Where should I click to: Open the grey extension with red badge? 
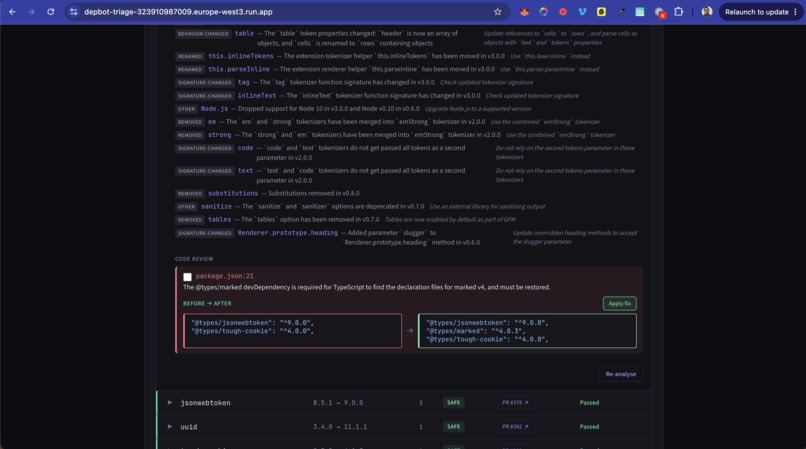click(x=660, y=12)
